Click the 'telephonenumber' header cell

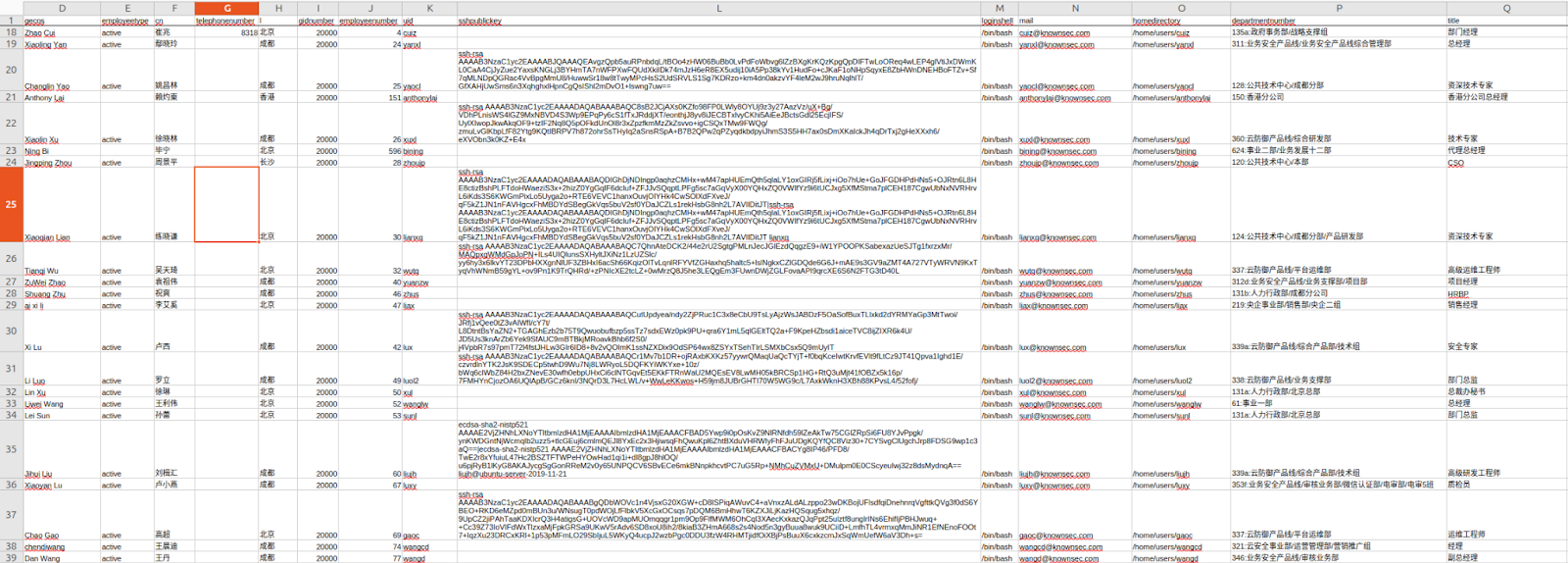tap(225, 21)
